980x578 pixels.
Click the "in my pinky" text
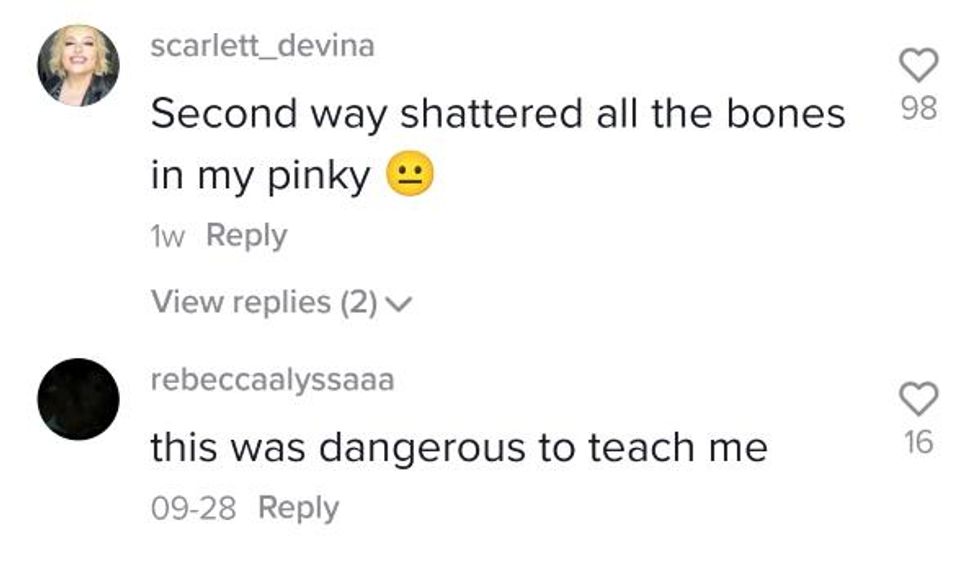(x=260, y=178)
